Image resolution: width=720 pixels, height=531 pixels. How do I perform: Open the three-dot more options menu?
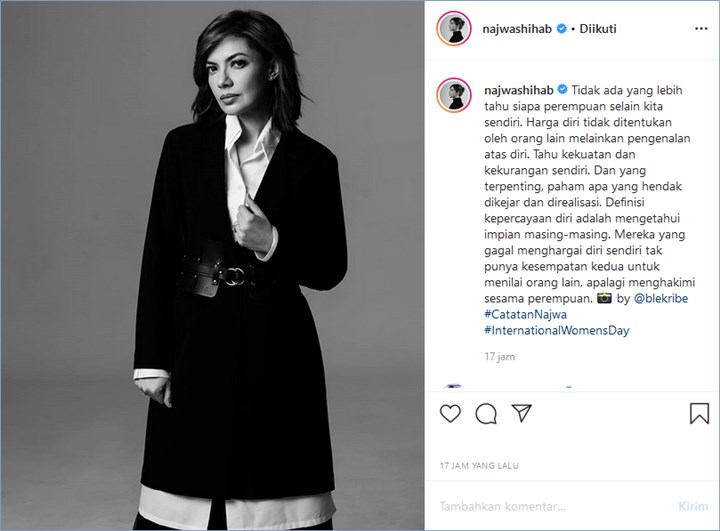tap(701, 28)
